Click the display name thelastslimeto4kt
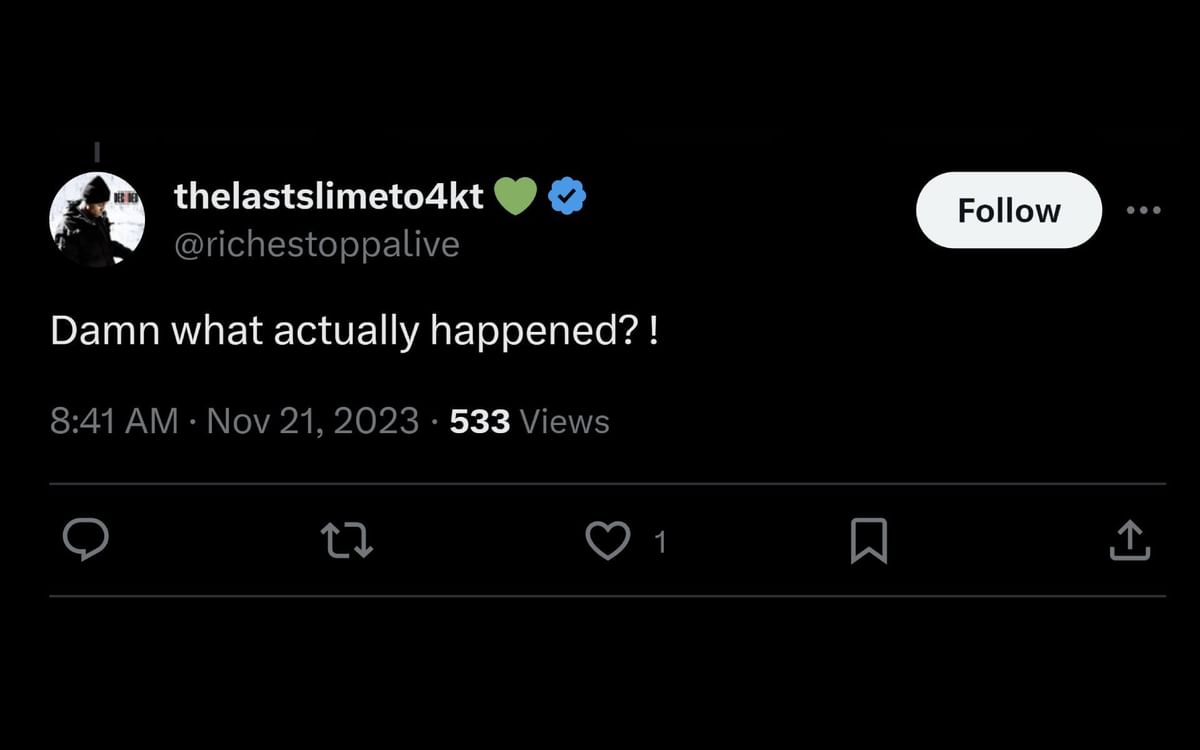Image resolution: width=1200 pixels, height=750 pixels. (329, 196)
